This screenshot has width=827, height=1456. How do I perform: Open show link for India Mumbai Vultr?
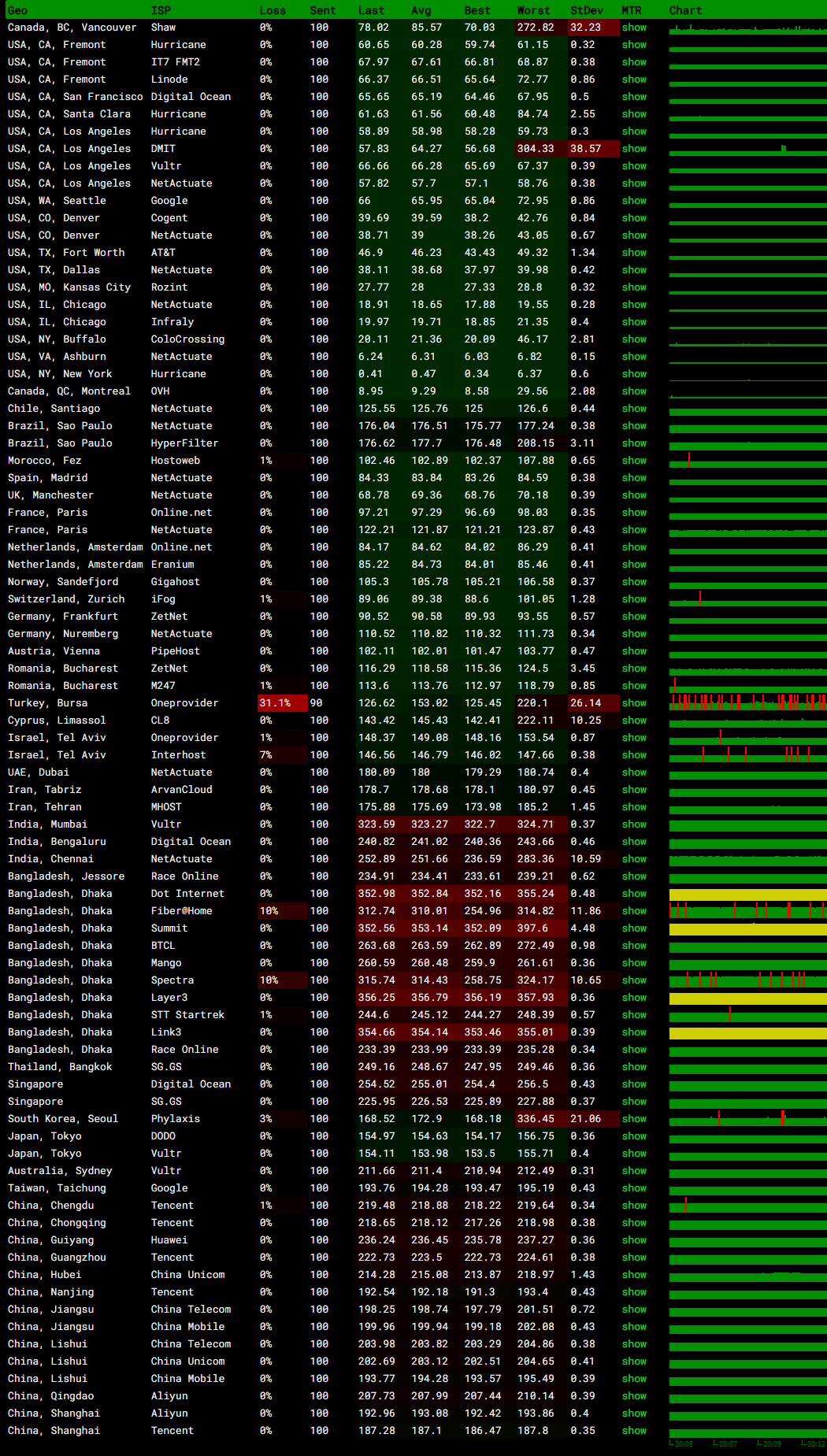pyautogui.click(x=634, y=824)
